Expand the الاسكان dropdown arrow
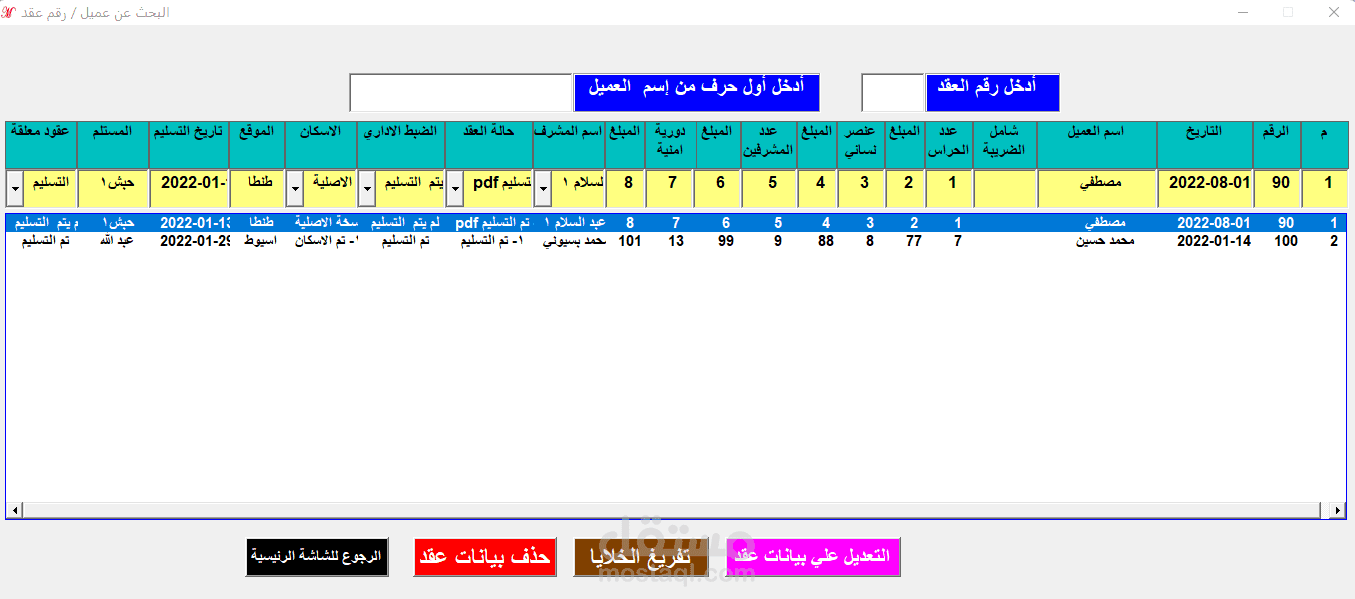The width and height of the screenshot is (1355, 599). click(x=295, y=186)
